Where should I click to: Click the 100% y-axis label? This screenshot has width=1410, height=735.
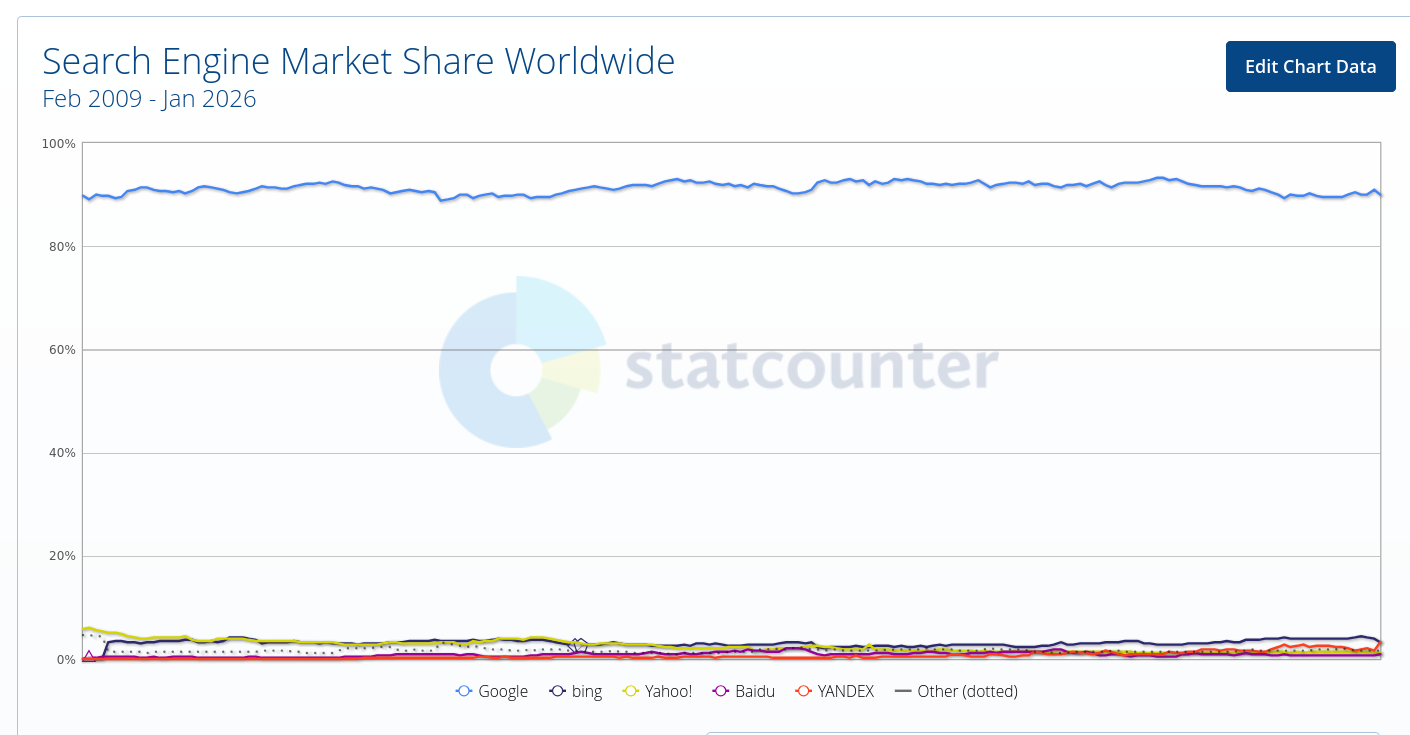tap(58, 144)
